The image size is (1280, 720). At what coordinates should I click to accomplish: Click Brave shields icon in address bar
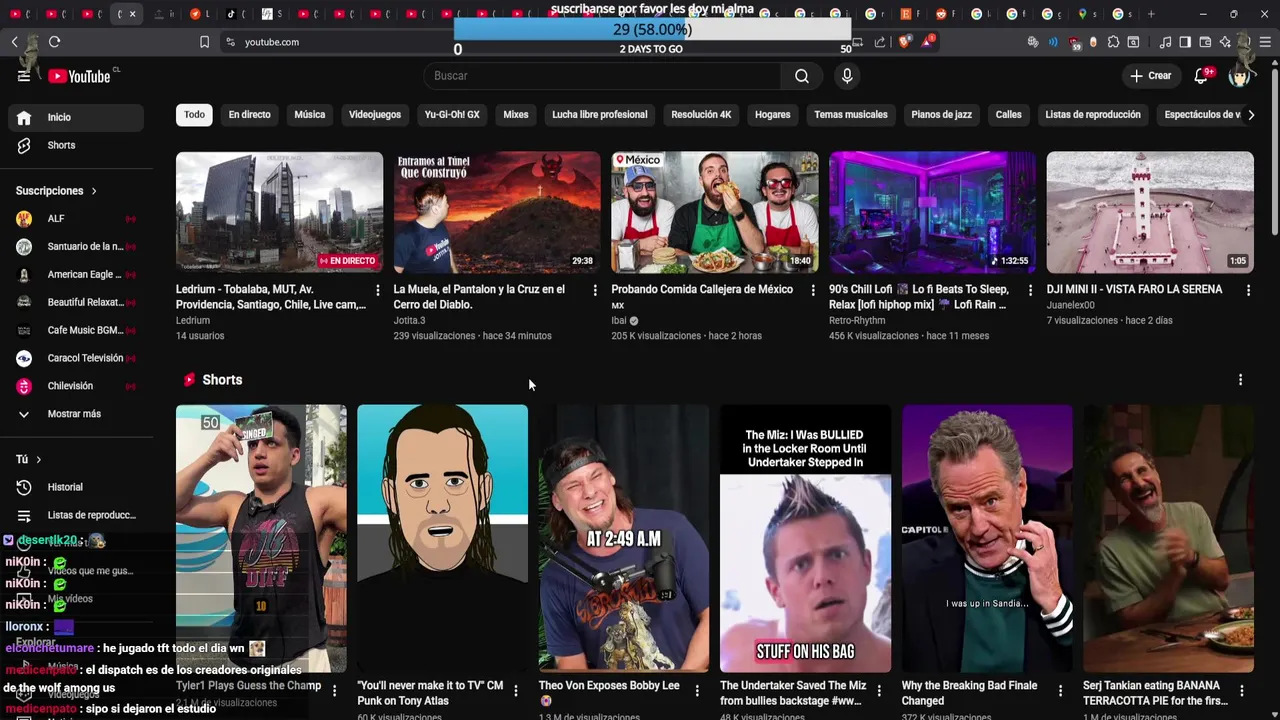click(x=904, y=42)
